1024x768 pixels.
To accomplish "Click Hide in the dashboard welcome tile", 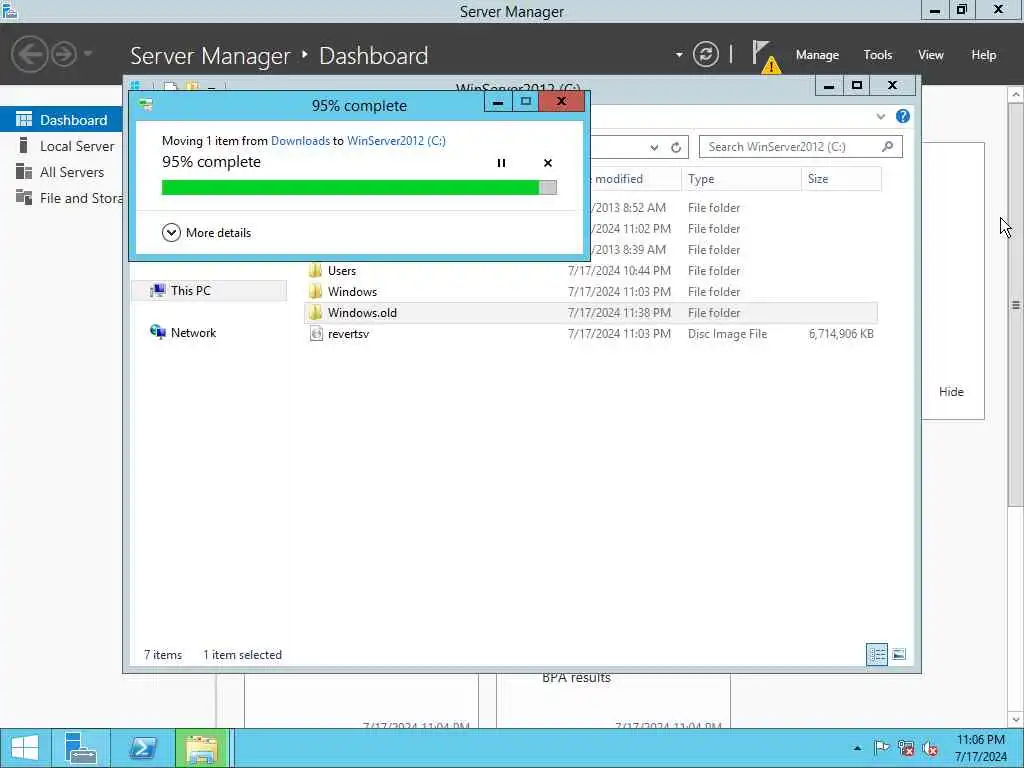I will pyautogui.click(x=951, y=392).
